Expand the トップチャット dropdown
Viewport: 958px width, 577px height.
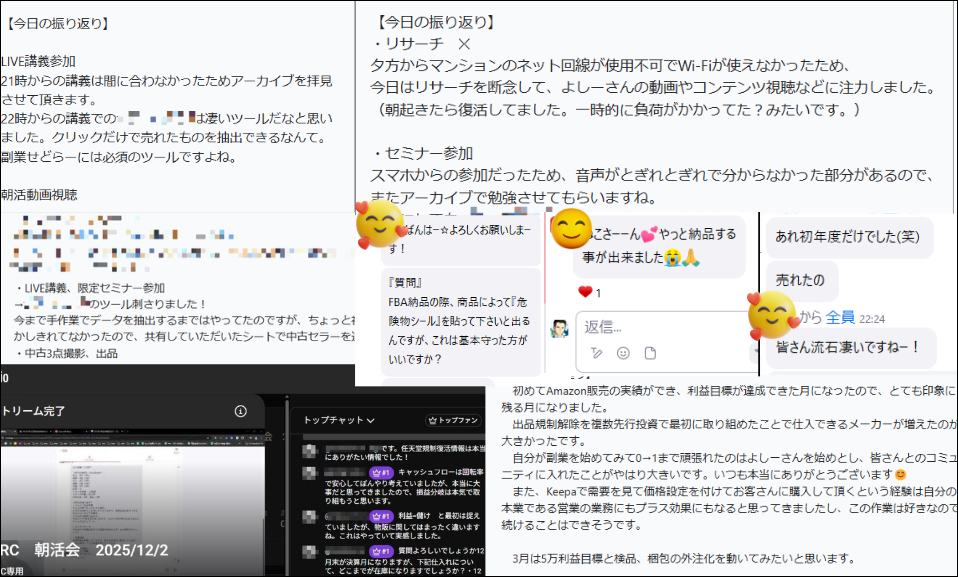(339, 420)
